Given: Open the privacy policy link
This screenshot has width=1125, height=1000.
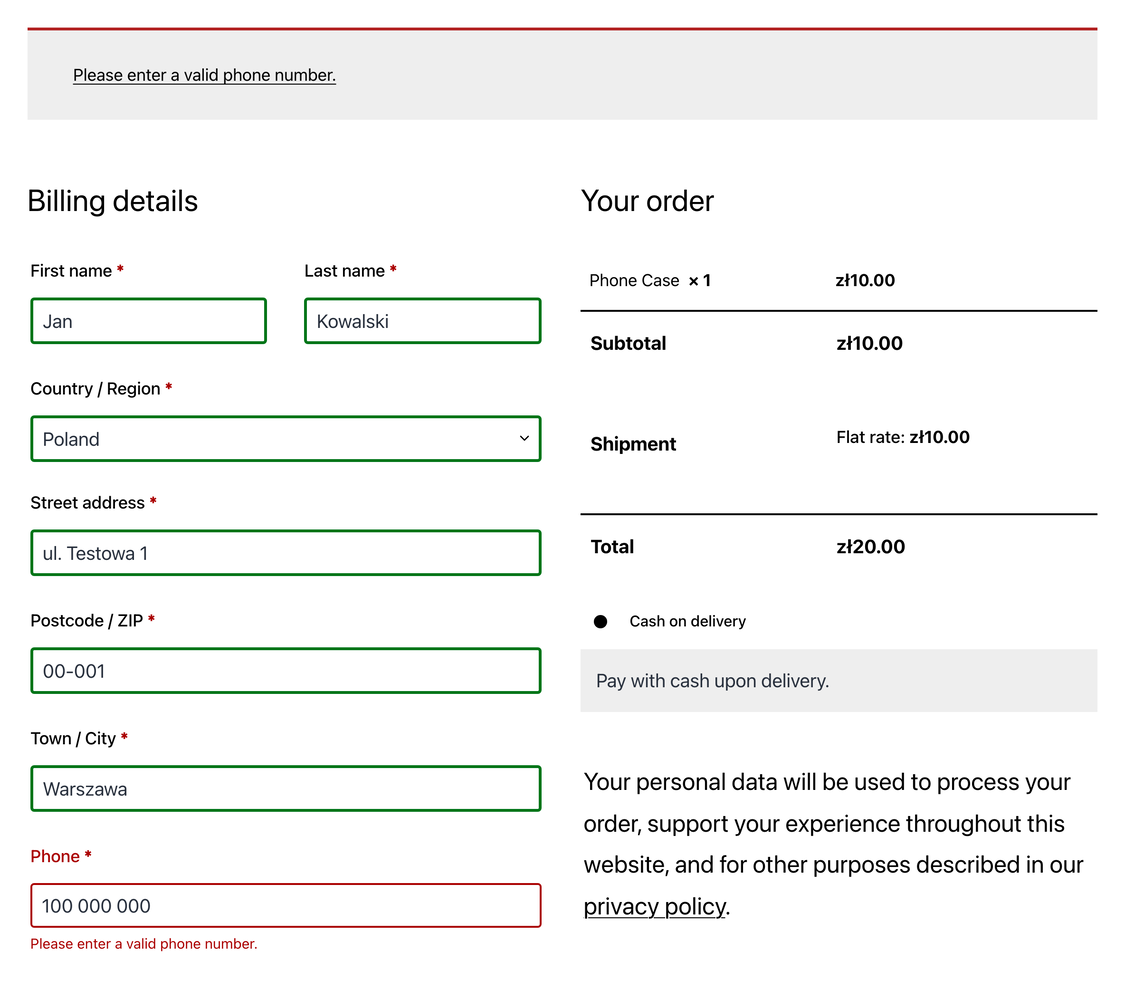Looking at the screenshot, I should 654,907.
